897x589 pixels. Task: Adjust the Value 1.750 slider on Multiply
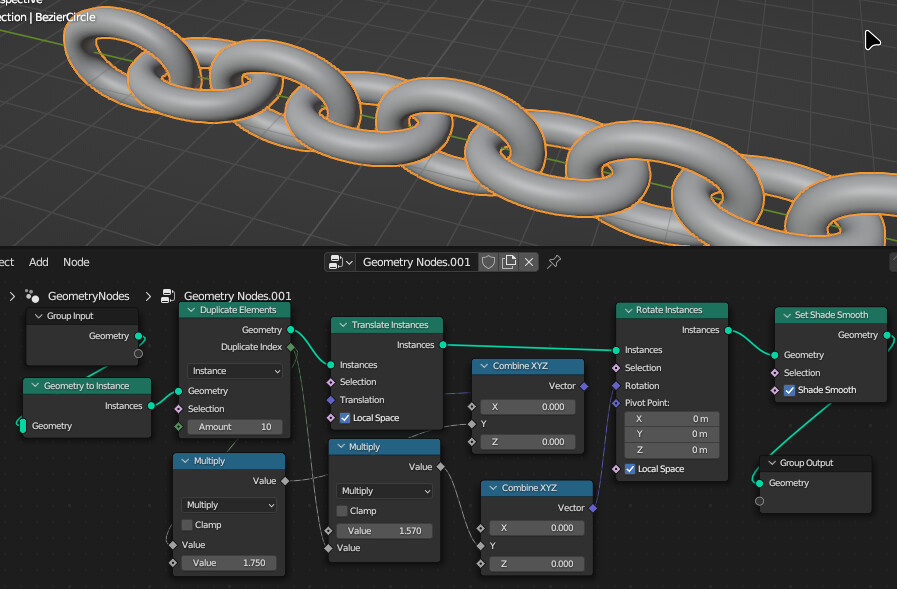228,563
